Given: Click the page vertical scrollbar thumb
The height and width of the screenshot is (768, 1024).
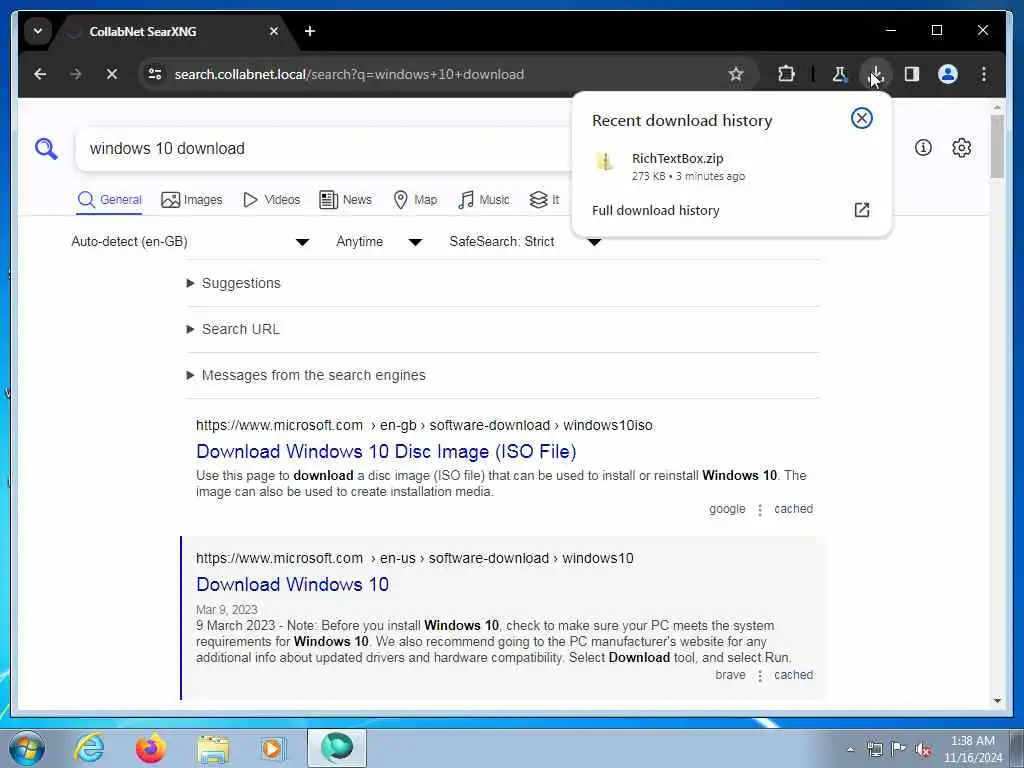Looking at the screenshot, I should [x=997, y=147].
